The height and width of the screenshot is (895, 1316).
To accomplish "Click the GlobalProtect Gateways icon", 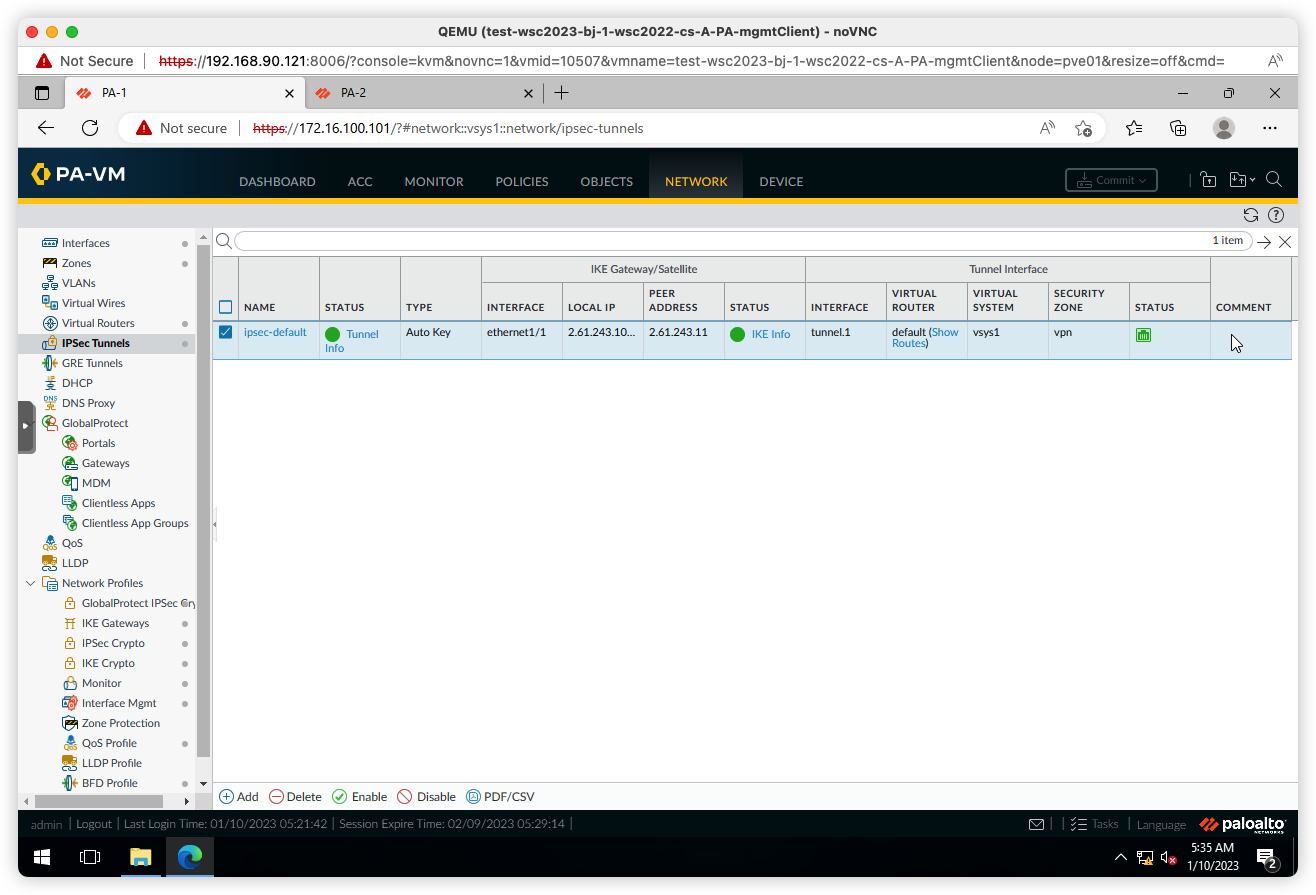I will coord(70,463).
